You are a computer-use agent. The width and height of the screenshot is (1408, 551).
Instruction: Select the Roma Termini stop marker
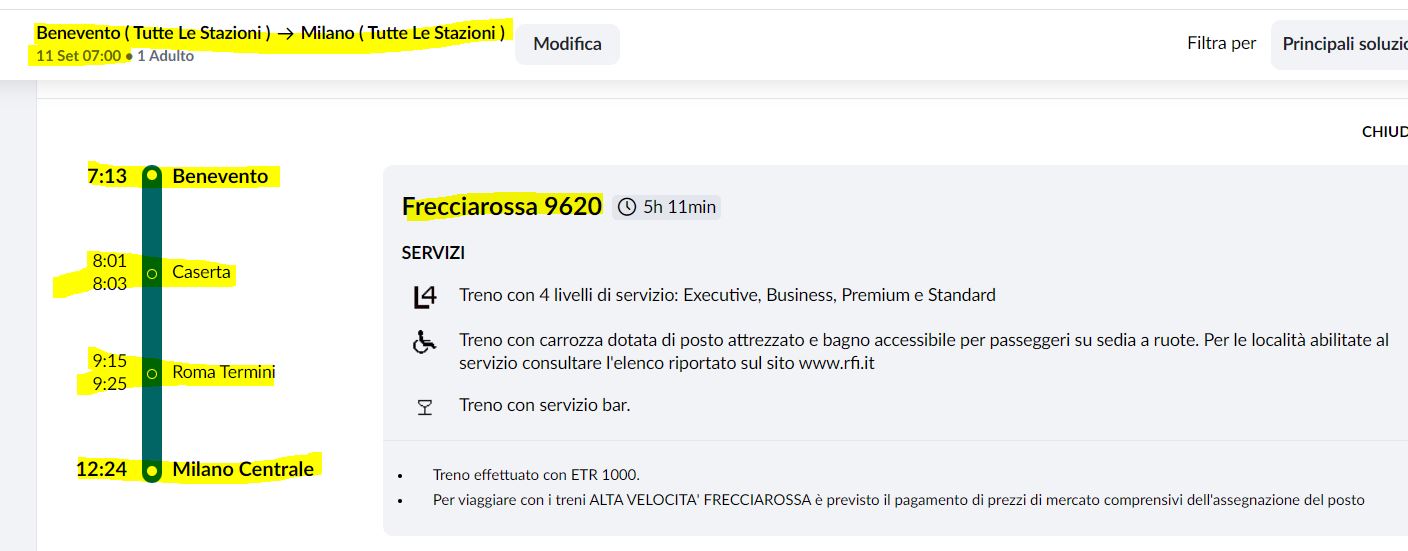(x=152, y=374)
